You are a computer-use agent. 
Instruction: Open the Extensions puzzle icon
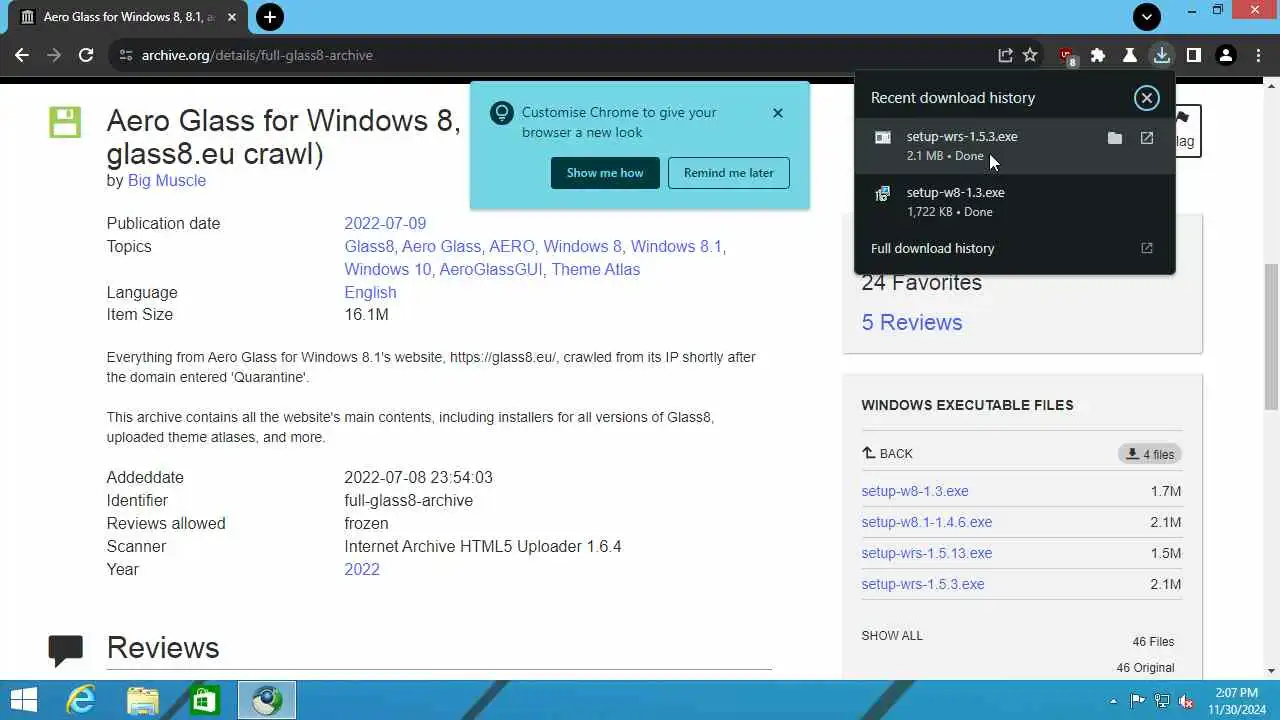[1098, 55]
